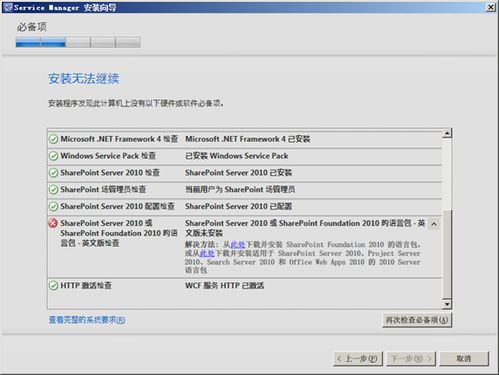The height and width of the screenshot is (375, 499).
Task: Click the wizard progress bar under 必备项
Action: [x=78, y=42]
